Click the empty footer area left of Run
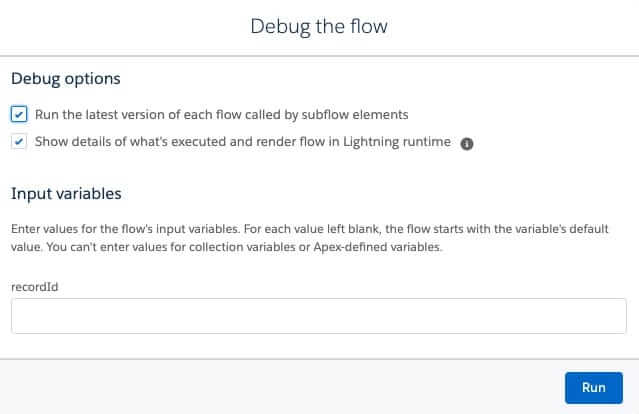The height and width of the screenshot is (414, 639). click(280, 387)
